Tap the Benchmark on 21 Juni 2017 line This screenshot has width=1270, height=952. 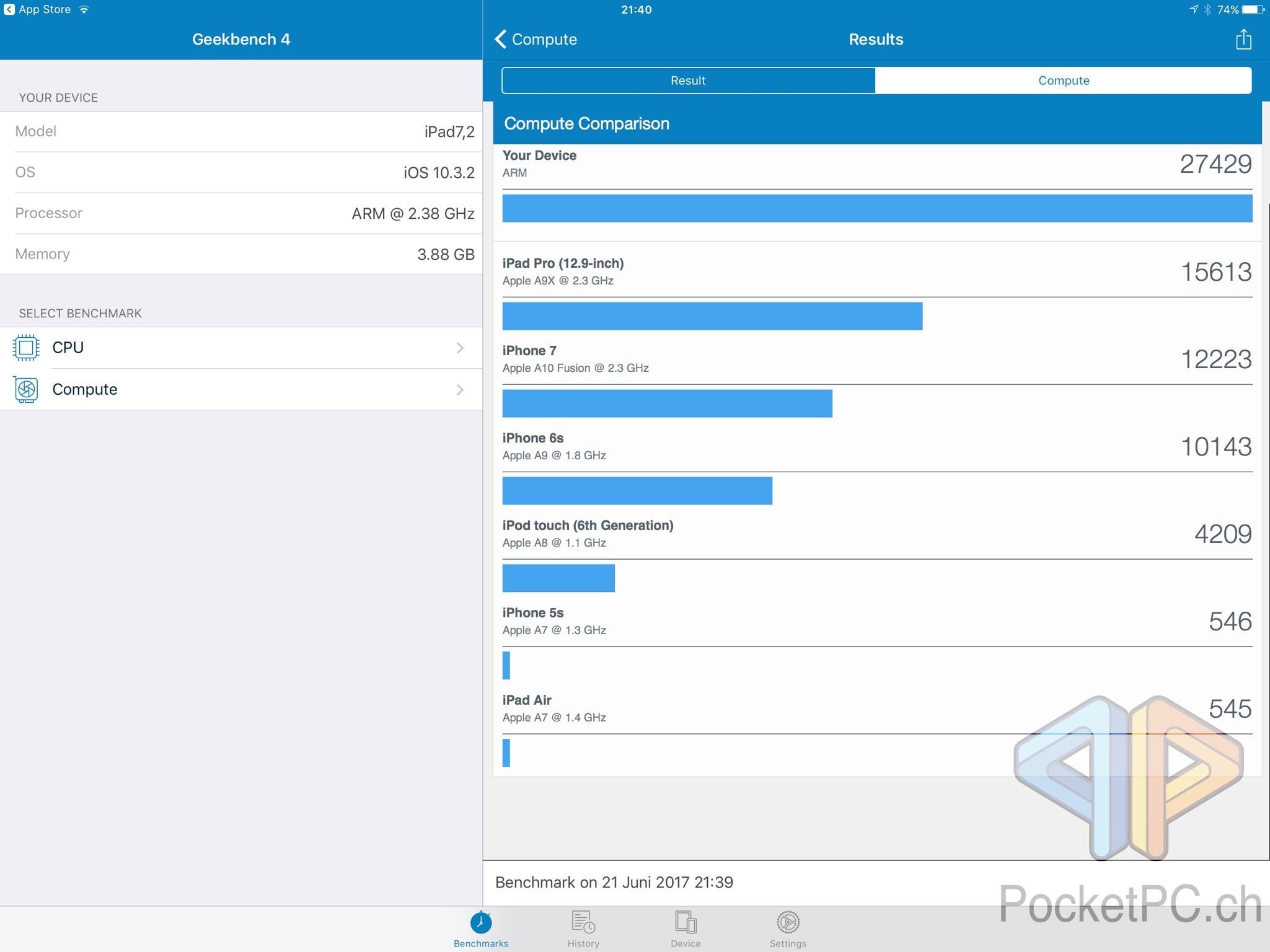[x=614, y=883]
